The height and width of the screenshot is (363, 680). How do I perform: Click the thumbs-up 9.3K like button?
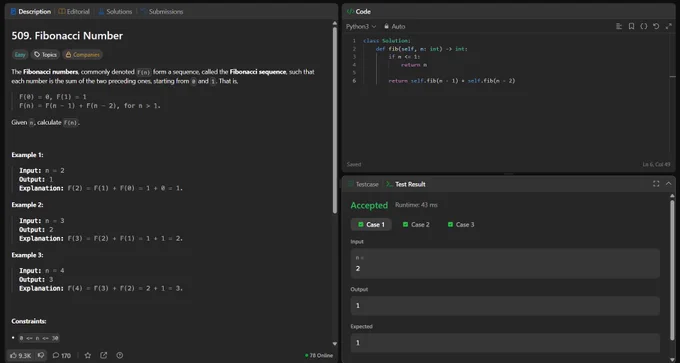tap(20, 355)
